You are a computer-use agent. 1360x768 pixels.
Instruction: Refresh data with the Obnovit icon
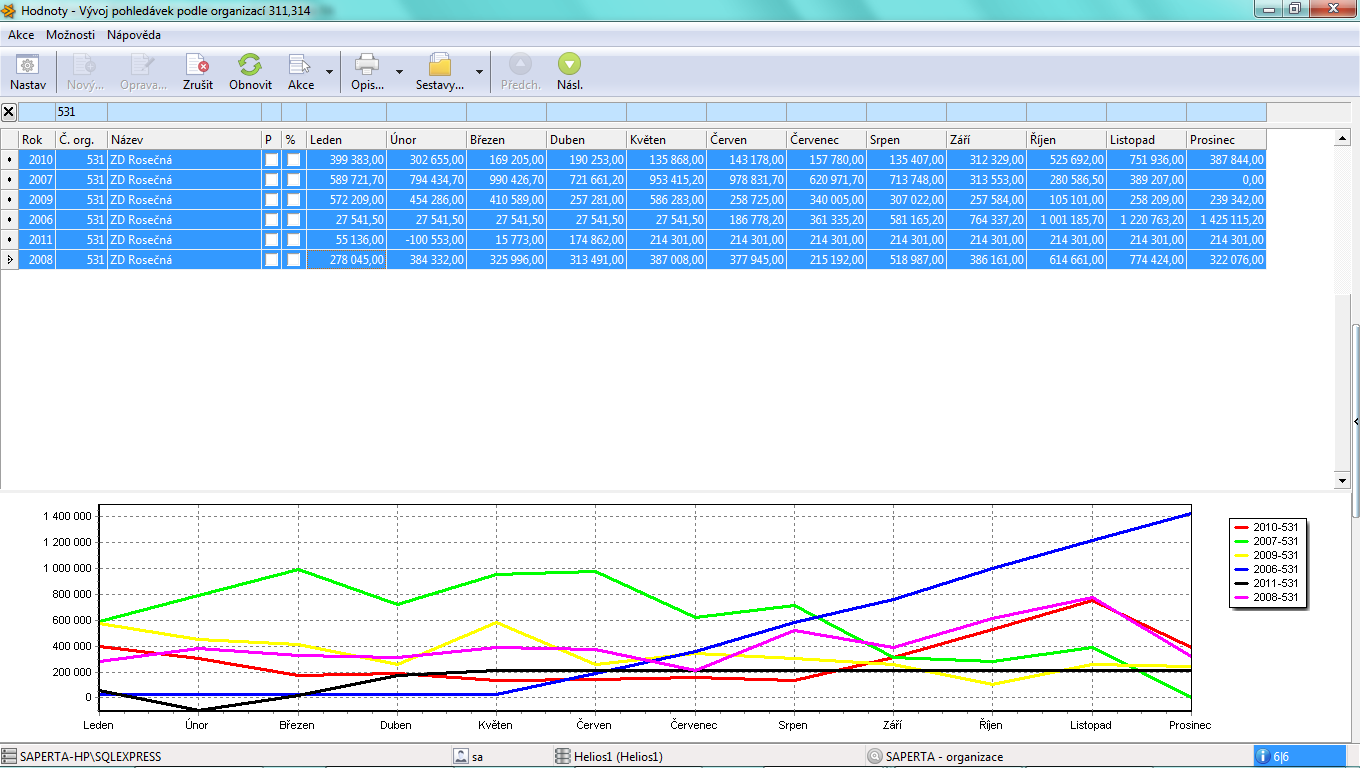click(250, 65)
